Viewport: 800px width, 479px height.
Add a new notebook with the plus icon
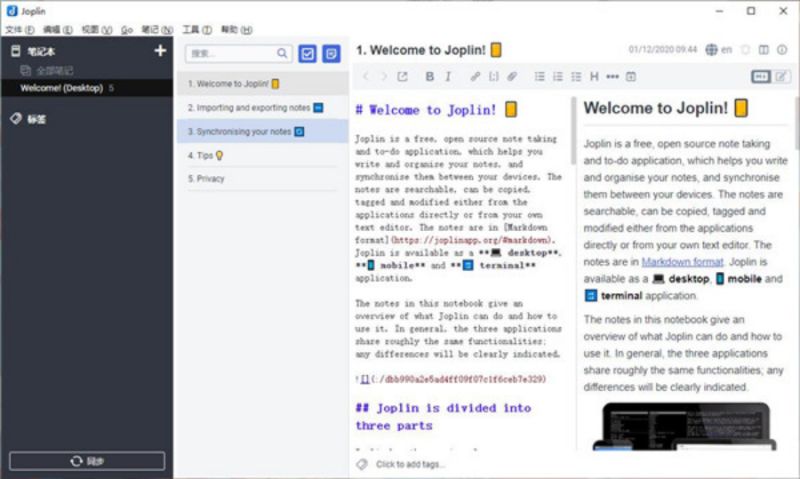[x=160, y=51]
